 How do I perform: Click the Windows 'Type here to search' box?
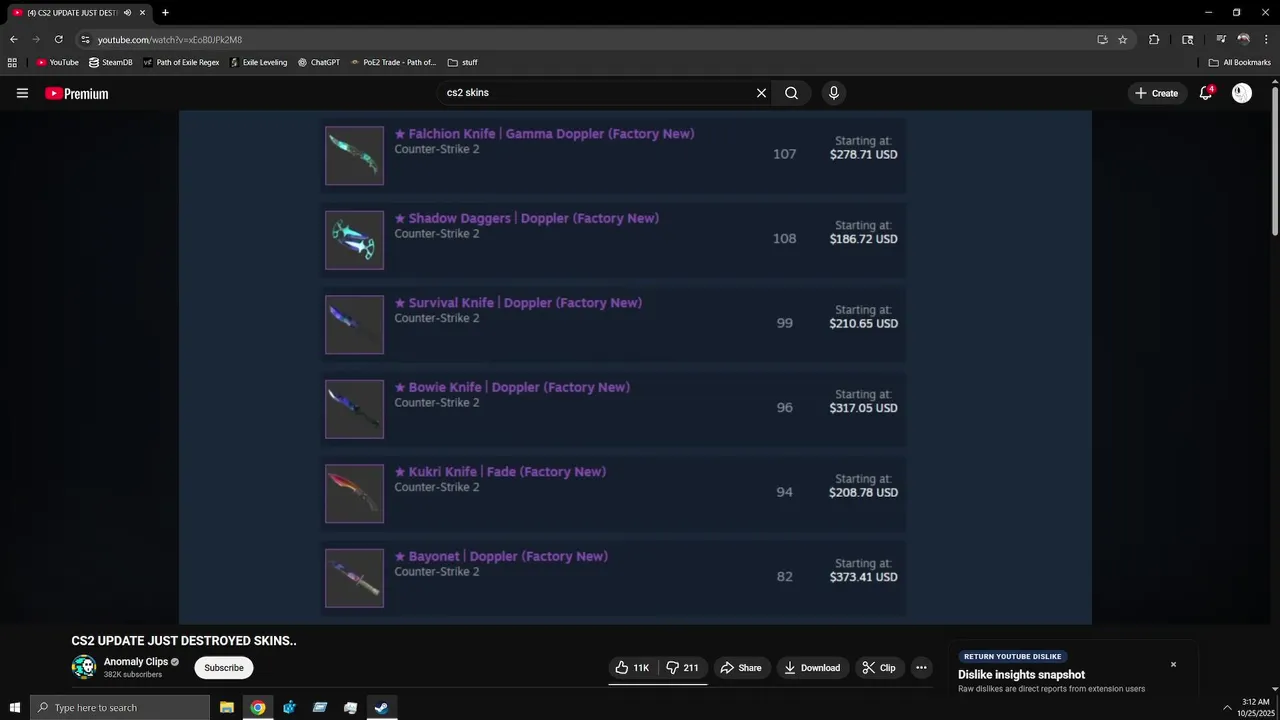pyautogui.click(x=120, y=708)
